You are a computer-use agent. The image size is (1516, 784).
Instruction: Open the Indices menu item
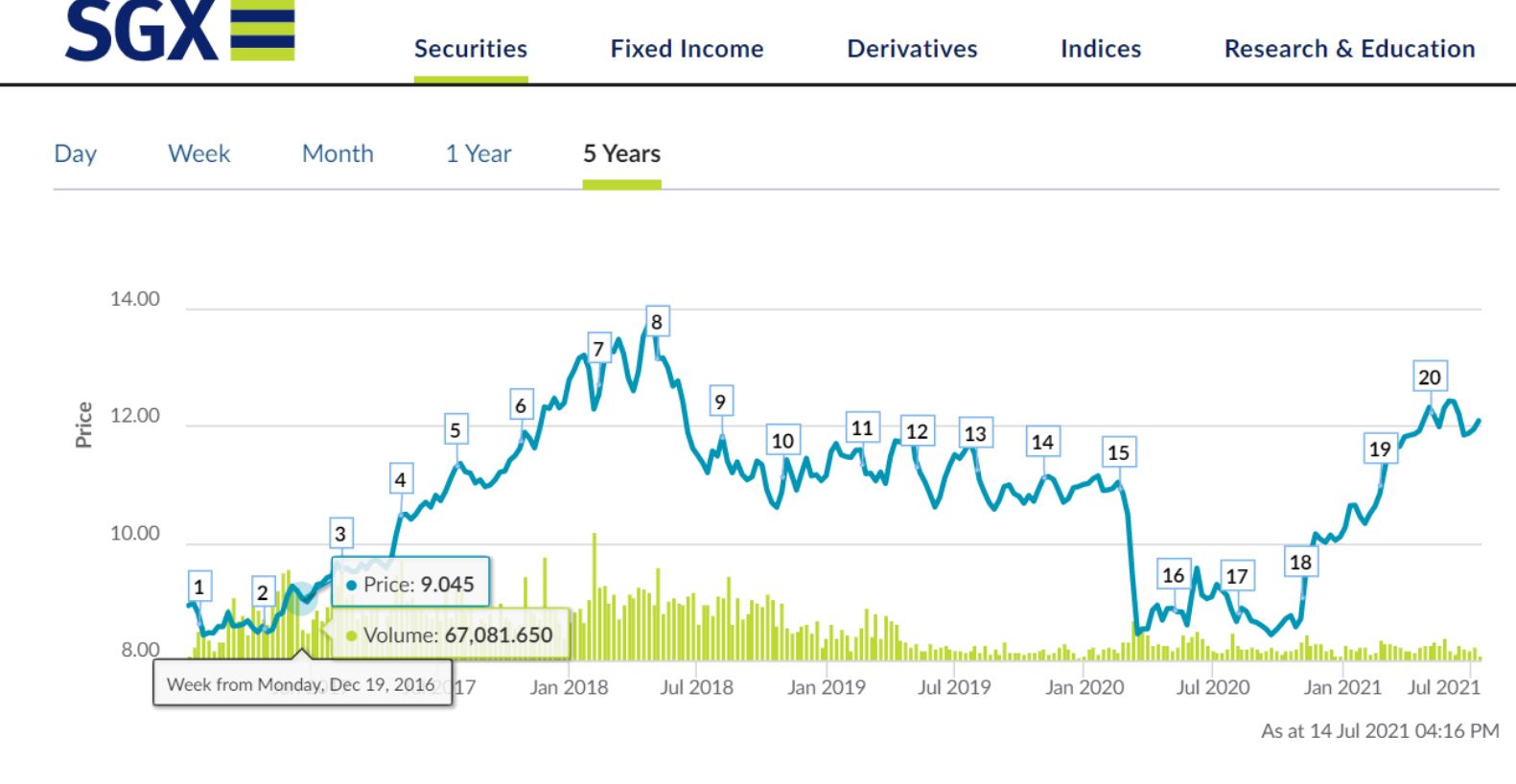(x=1101, y=49)
